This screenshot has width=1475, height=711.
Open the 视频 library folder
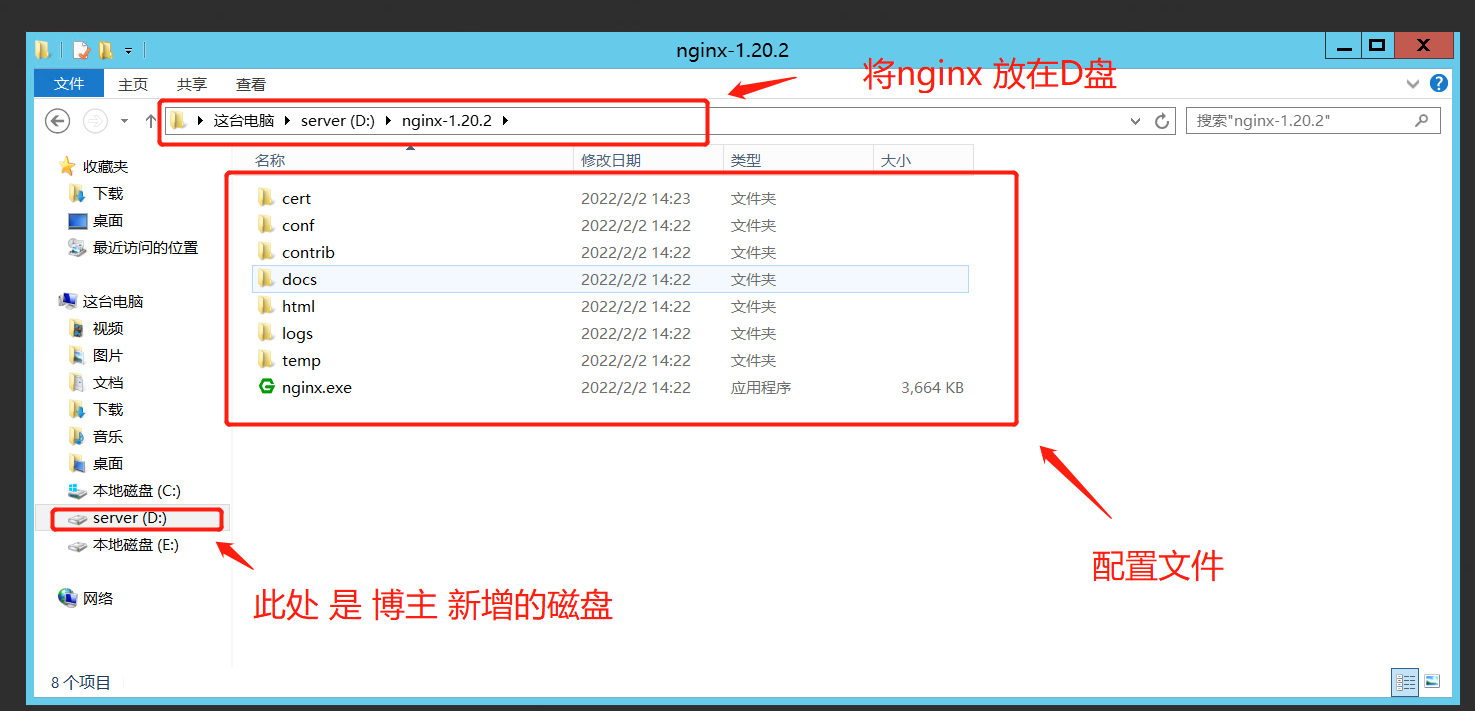[x=108, y=328]
